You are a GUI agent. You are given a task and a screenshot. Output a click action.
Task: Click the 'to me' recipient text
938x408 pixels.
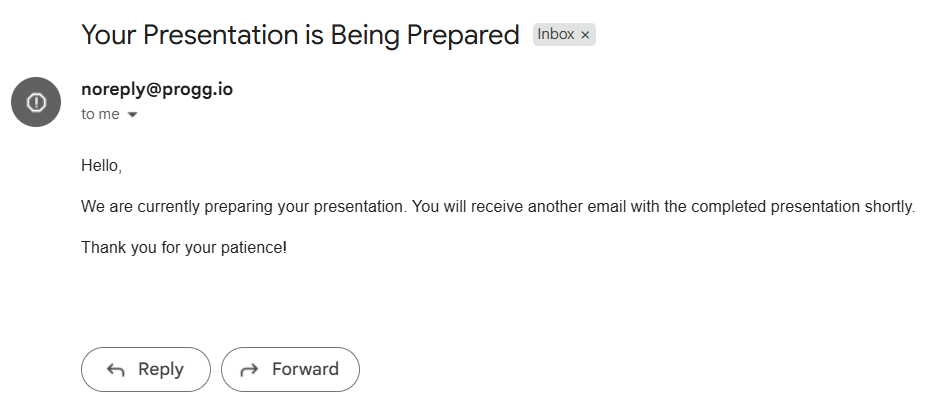tap(100, 114)
